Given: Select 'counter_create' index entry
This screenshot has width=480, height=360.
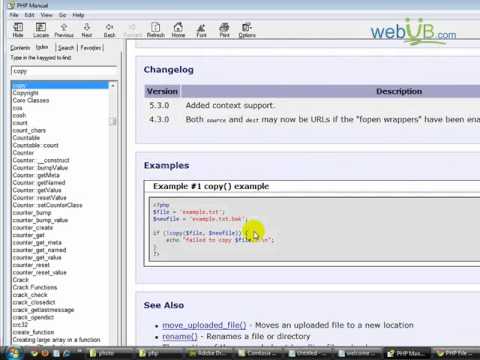Looking at the screenshot, I should (x=33, y=228).
